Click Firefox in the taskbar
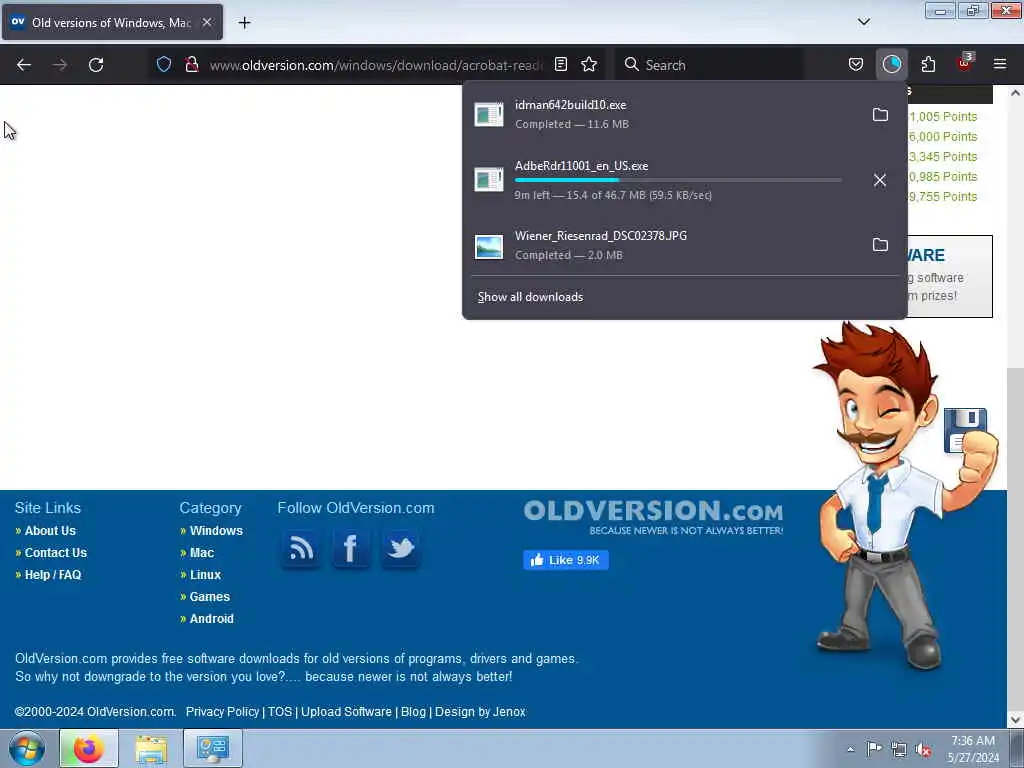1024x768 pixels. tap(89, 748)
